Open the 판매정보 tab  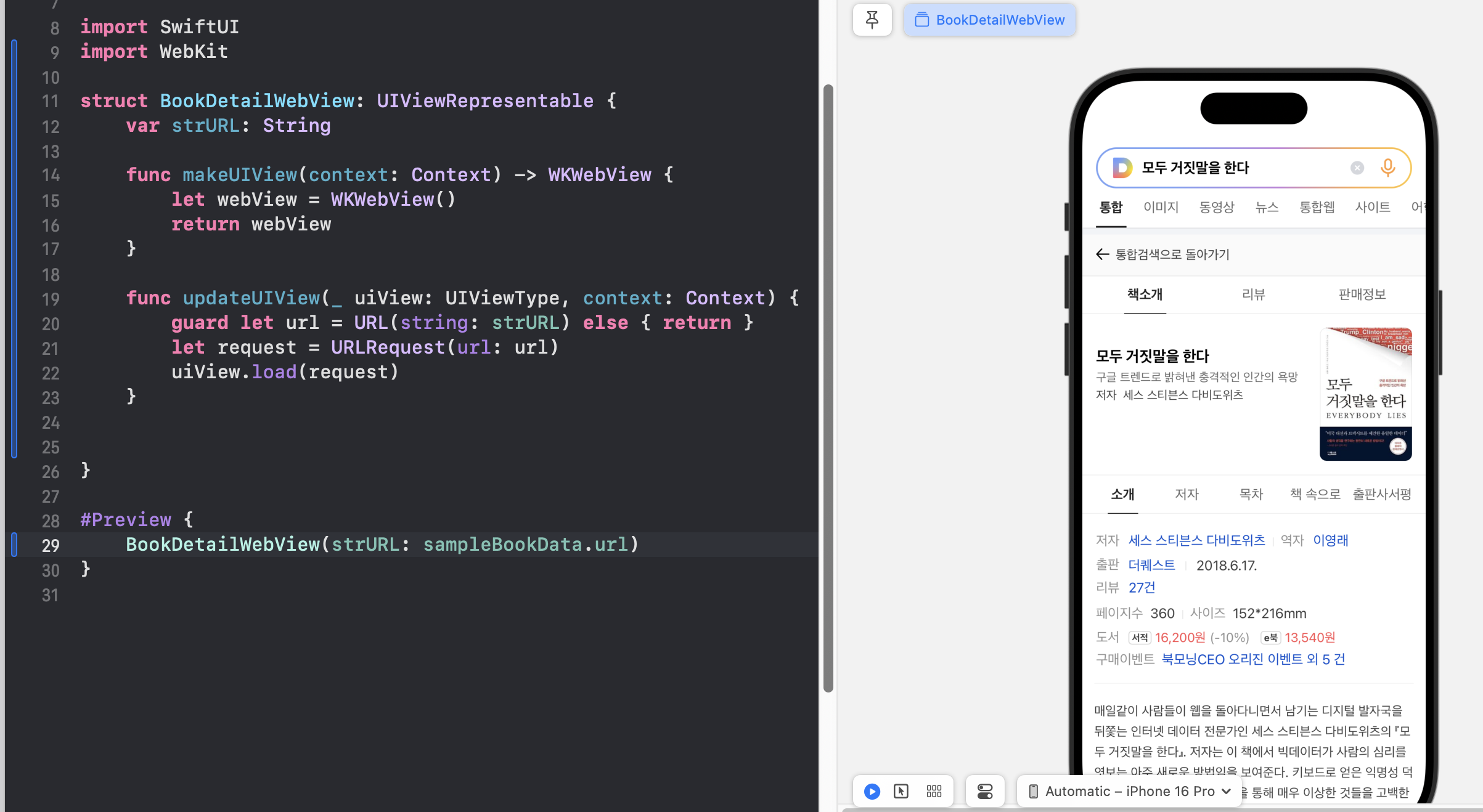coord(1362,294)
